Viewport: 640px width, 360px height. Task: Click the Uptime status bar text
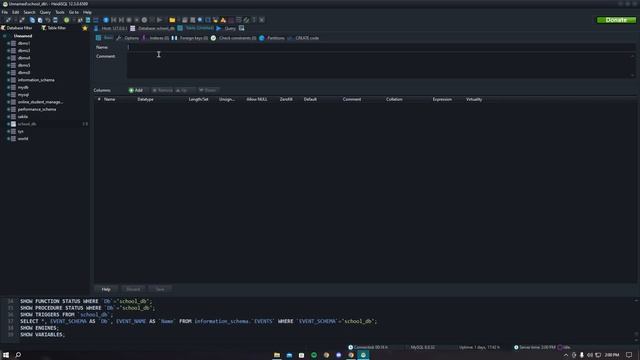coord(479,347)
